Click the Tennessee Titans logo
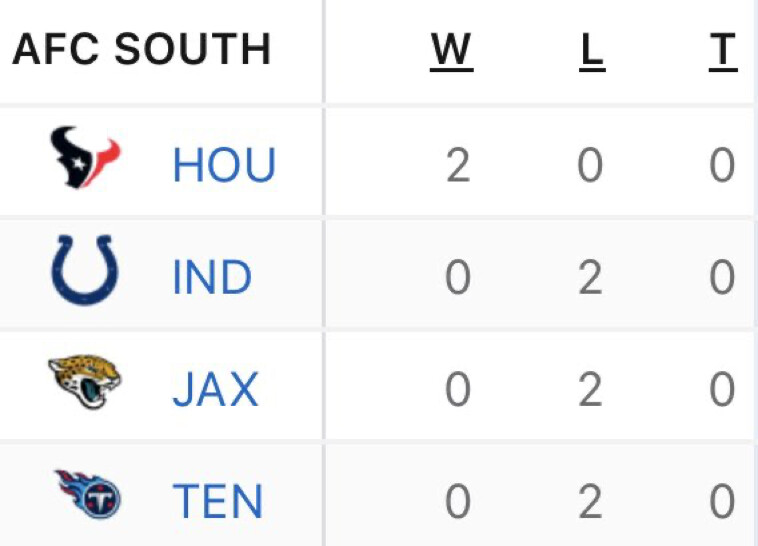The image size is (758, 546). [87, 494]
